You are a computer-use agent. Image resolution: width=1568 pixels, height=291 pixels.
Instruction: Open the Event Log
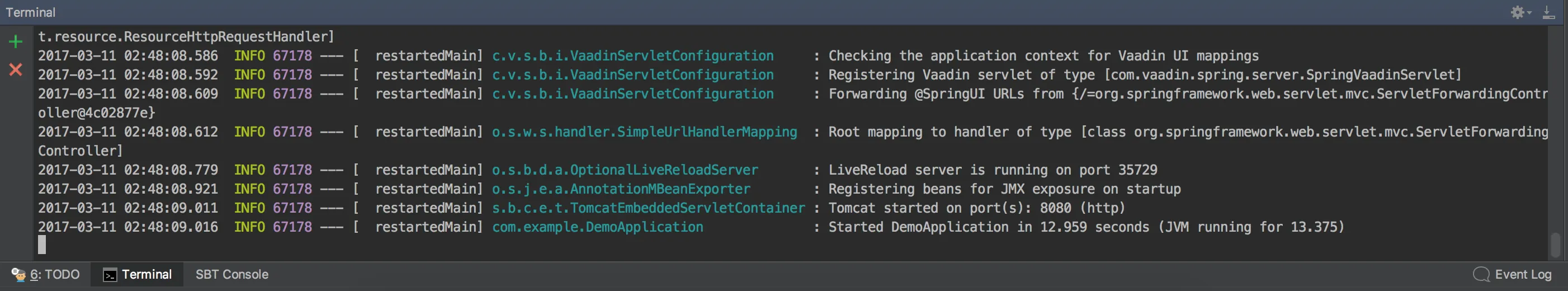(x=1522, y=275)
